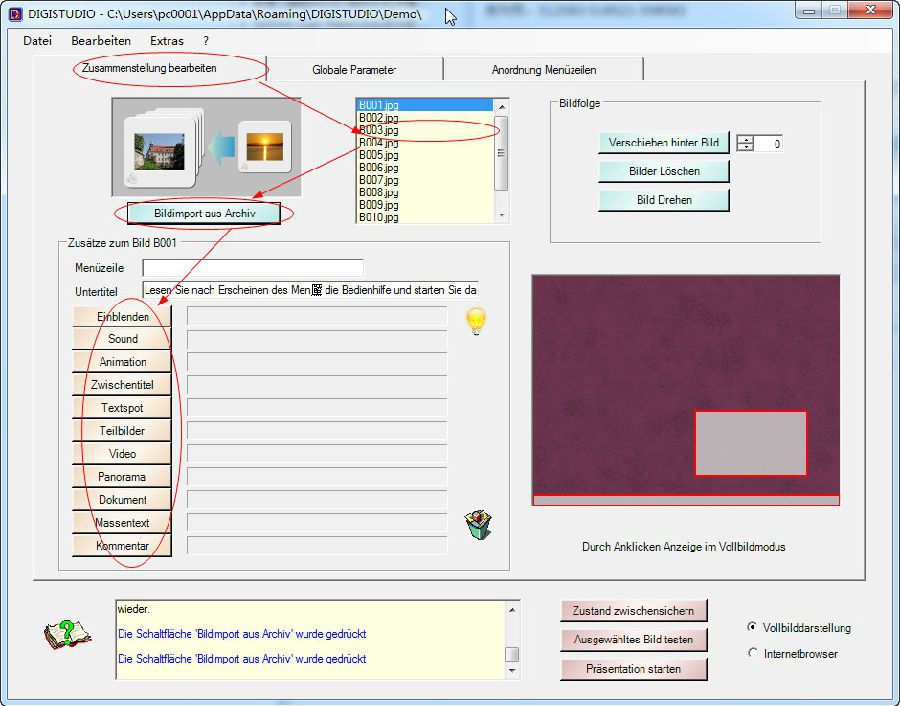Open the ? help menu
The width and height of the screenshot is (900, 706).
(206, 41)
